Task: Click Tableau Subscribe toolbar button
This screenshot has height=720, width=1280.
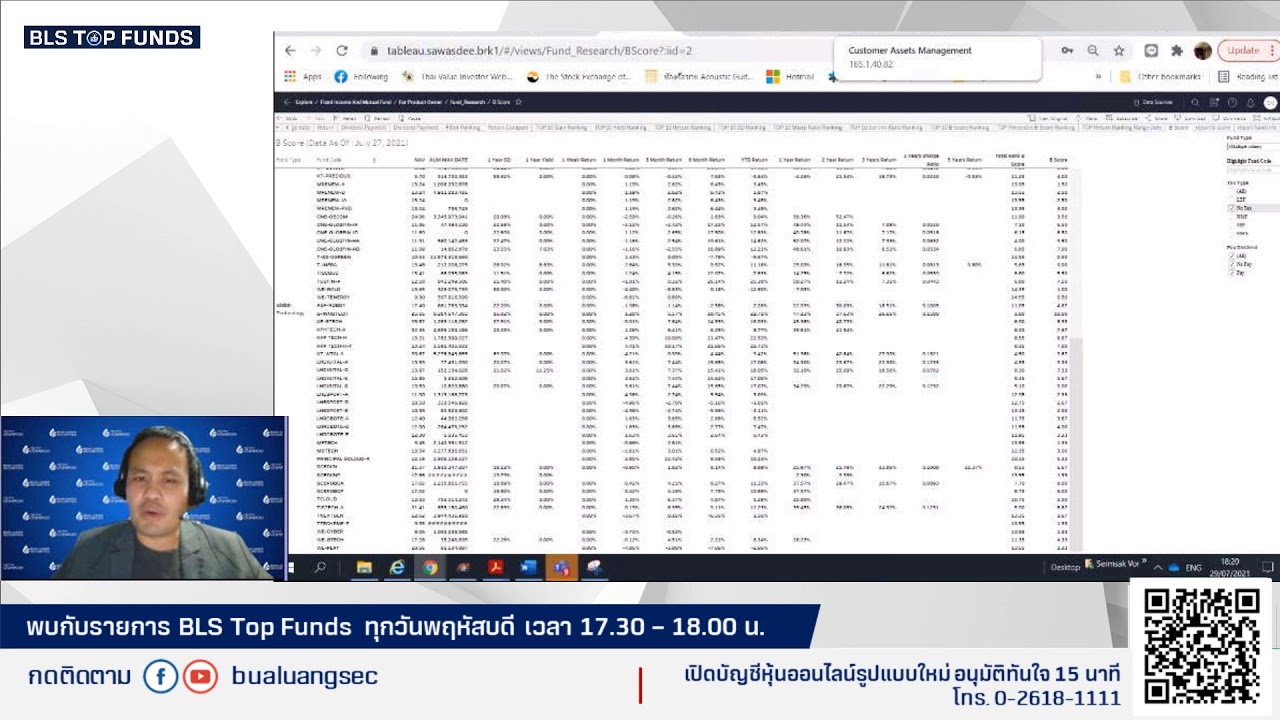Action: tap(1122, 118)
